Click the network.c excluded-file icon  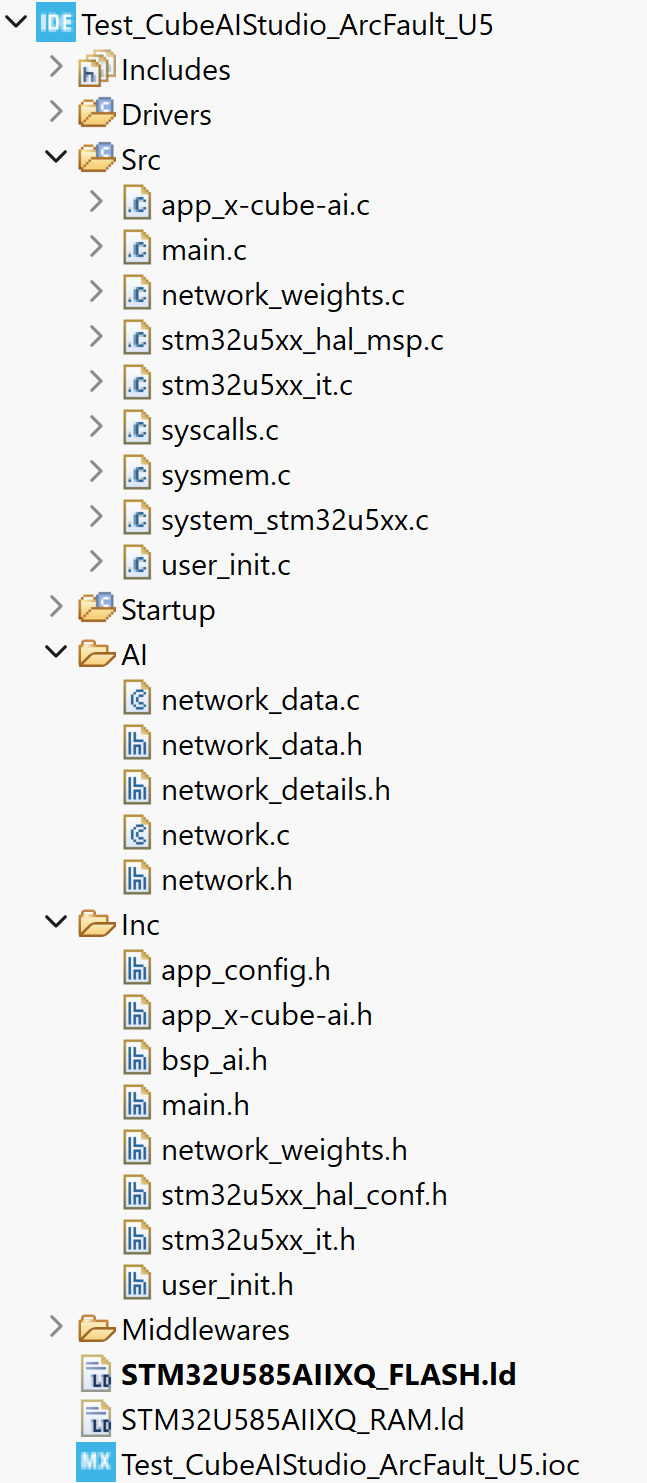137,834
